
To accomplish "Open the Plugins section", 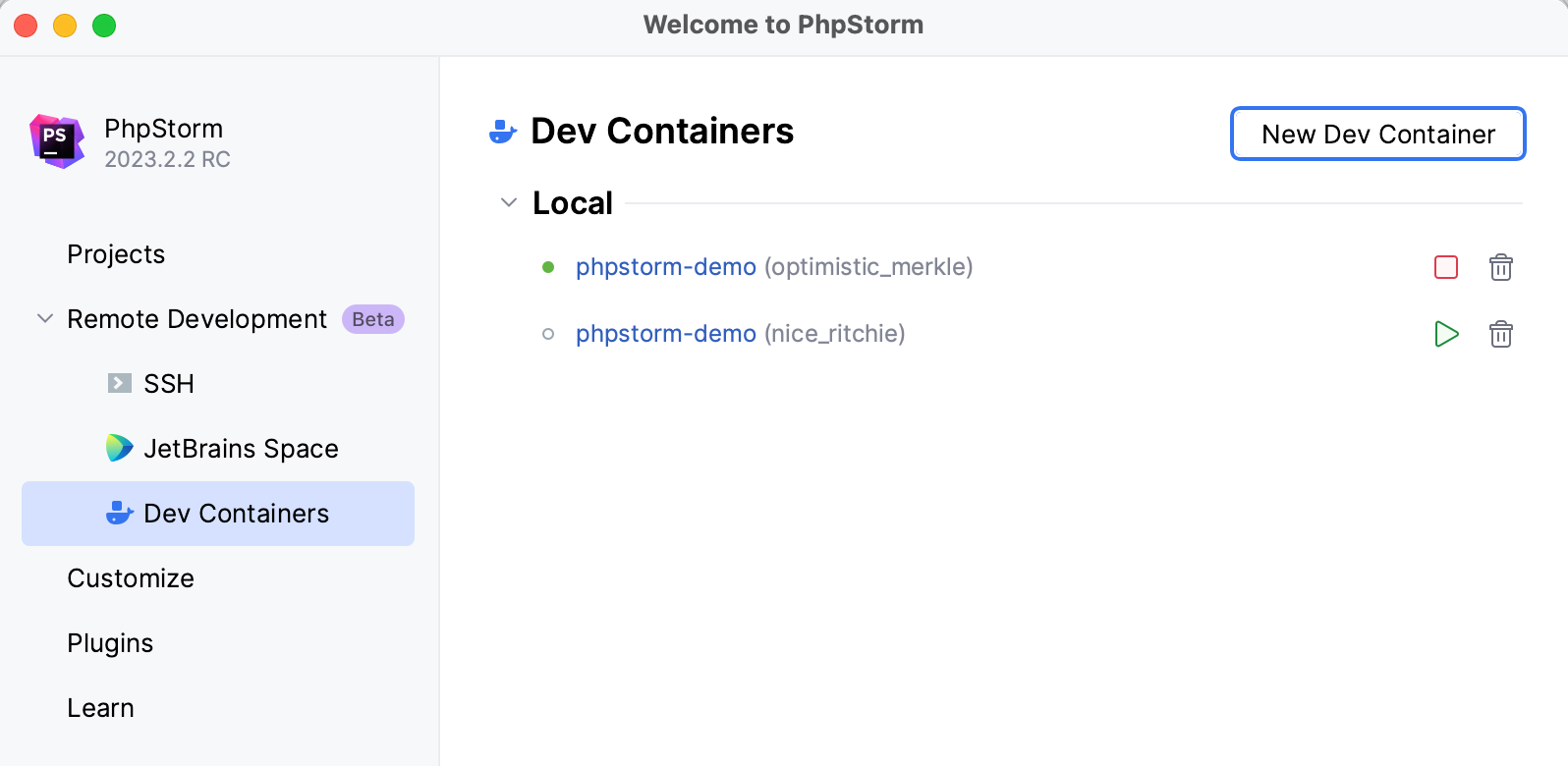I will tap(110, 643).
